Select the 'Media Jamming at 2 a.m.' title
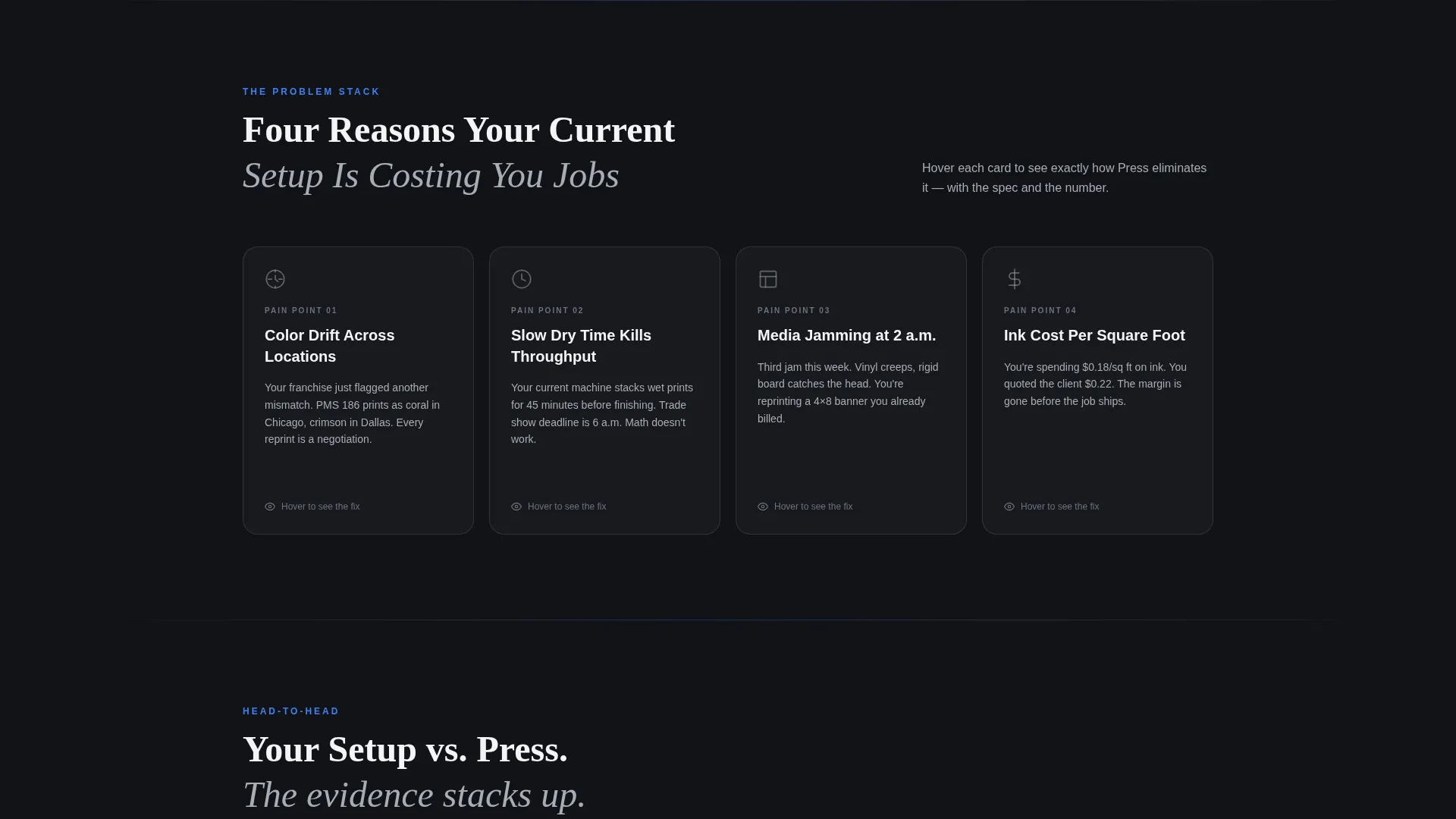 [846, 335]
